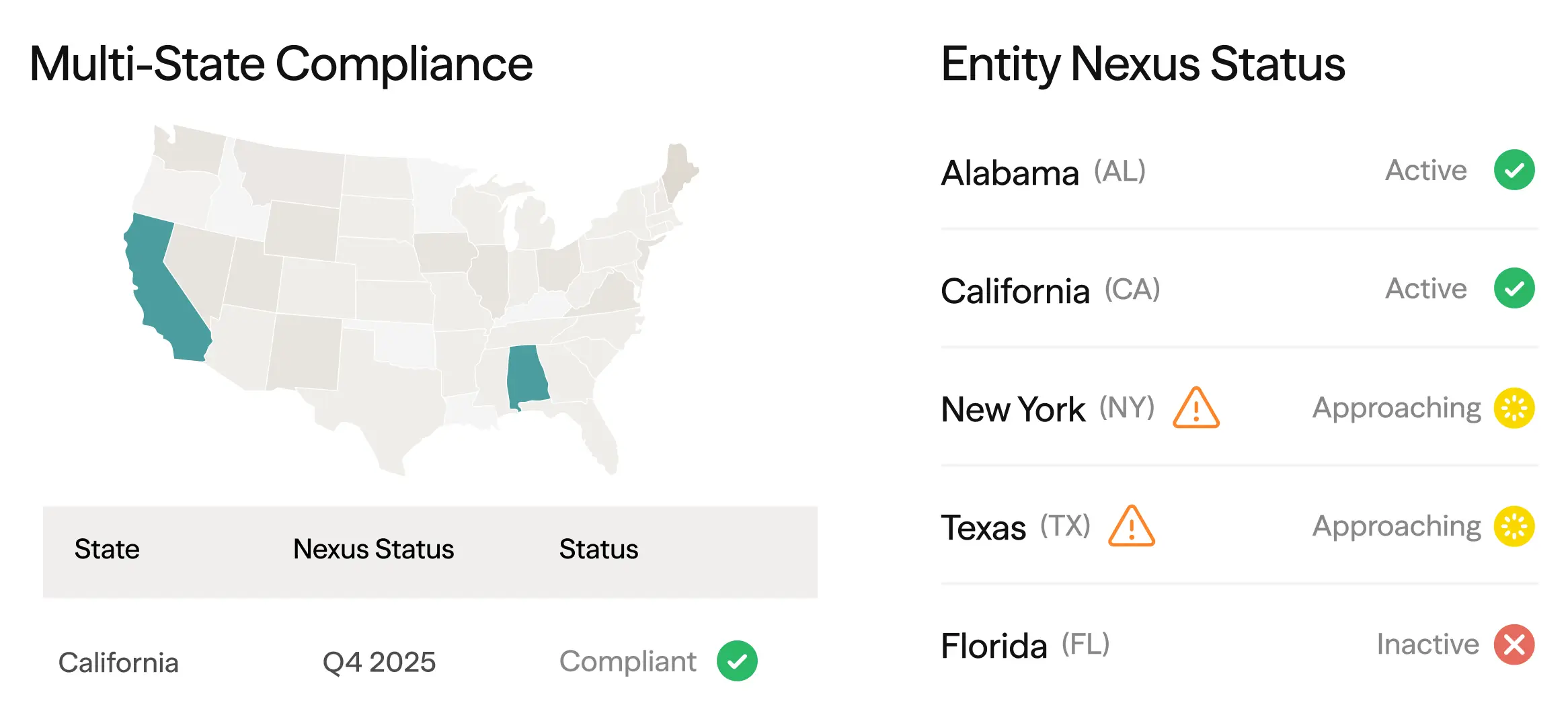Image resolution: width=1568 pixels, height=717 pixels.
Task: Click the Status column header
Action: tap(598, 550)
